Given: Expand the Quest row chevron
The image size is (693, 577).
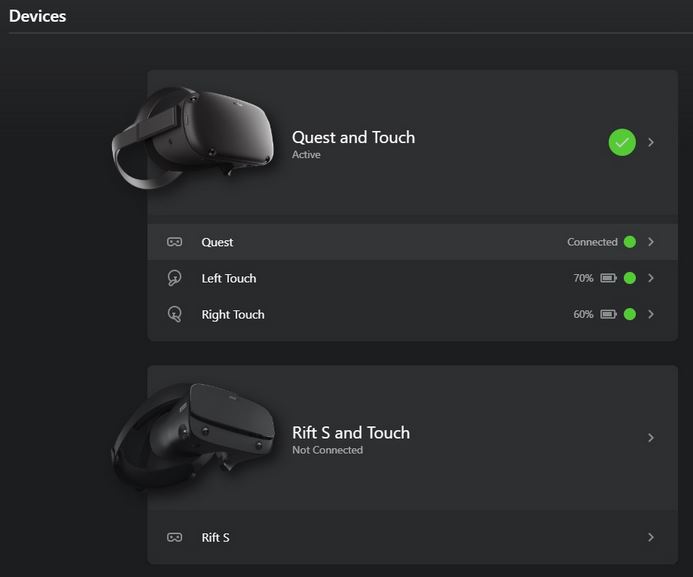Looking at the screenshot, I should (651, 242).
